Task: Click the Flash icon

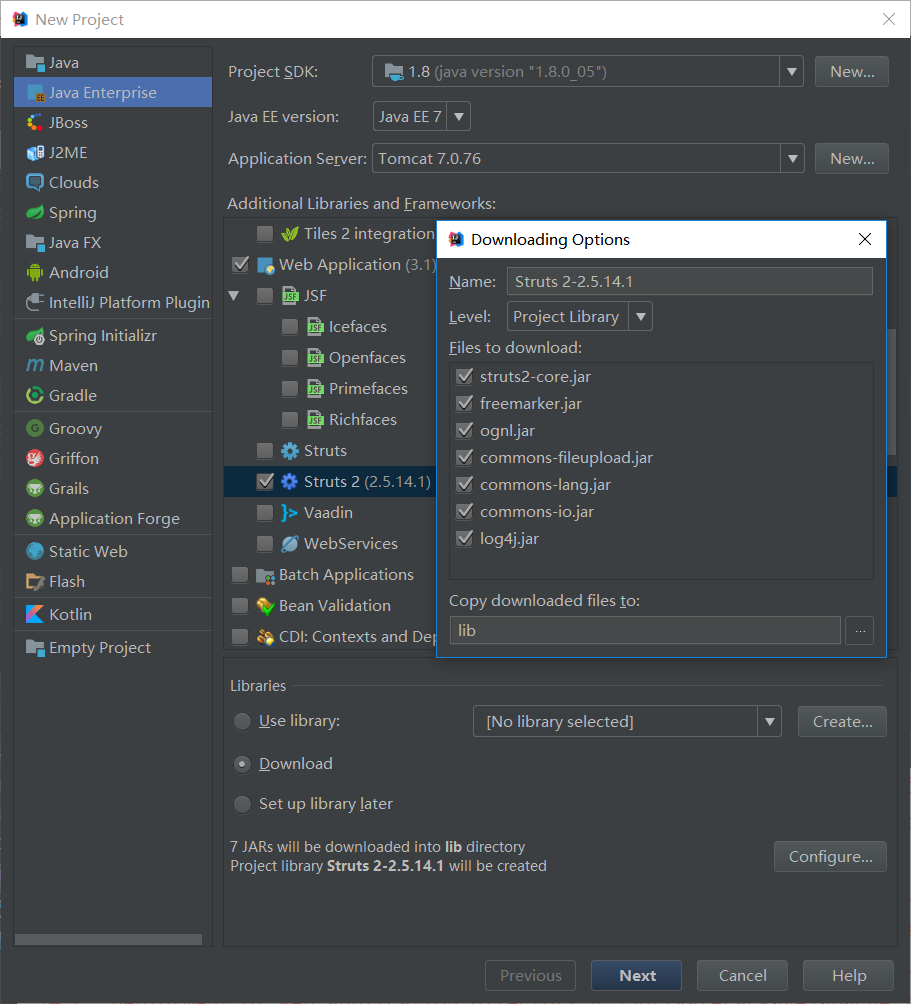Action: tap(35, 581)
